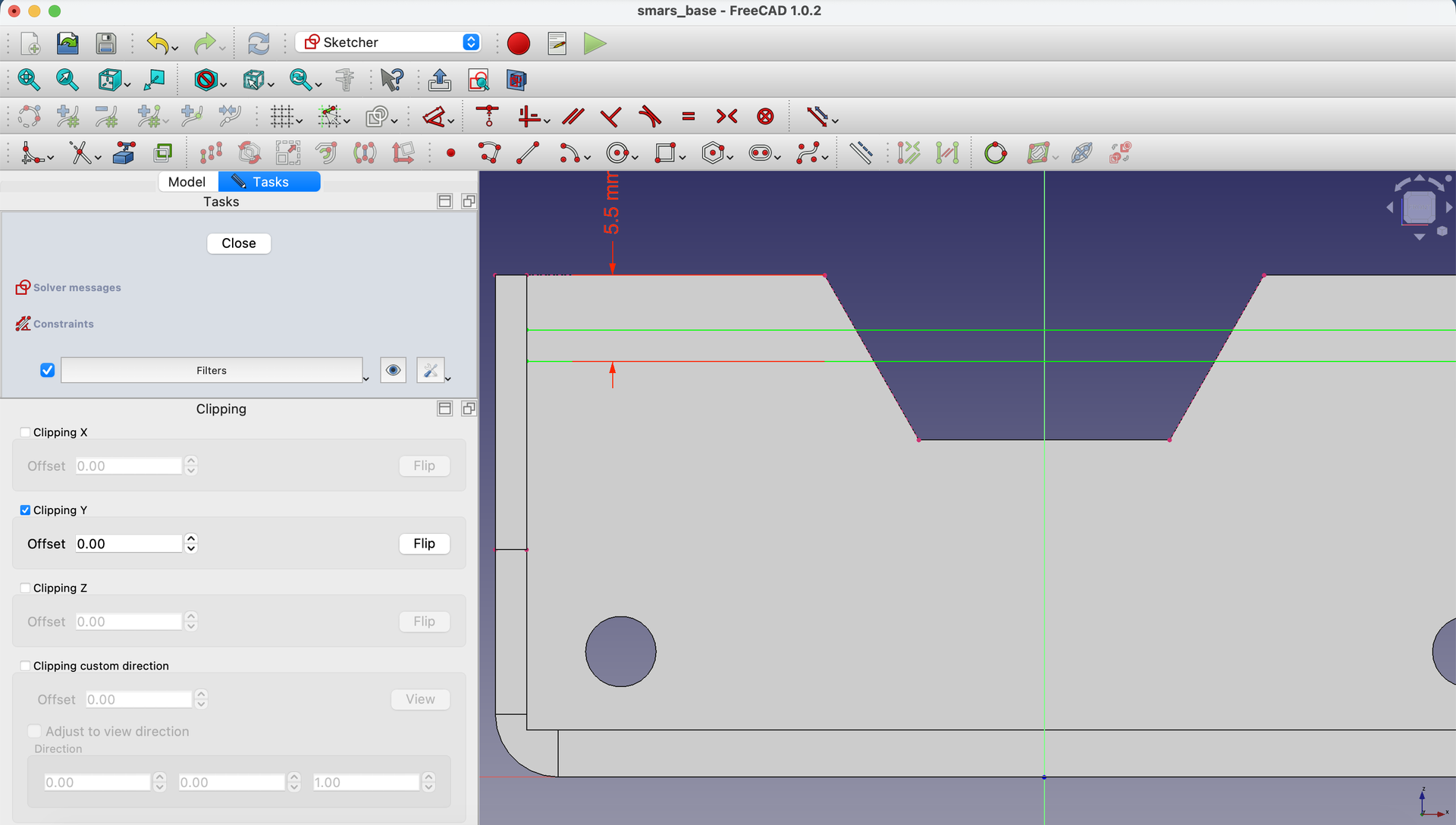The image size is (1456, 825).
Task: Click the red macro record button
Action: pyautogui.click(x=519, y=43)
